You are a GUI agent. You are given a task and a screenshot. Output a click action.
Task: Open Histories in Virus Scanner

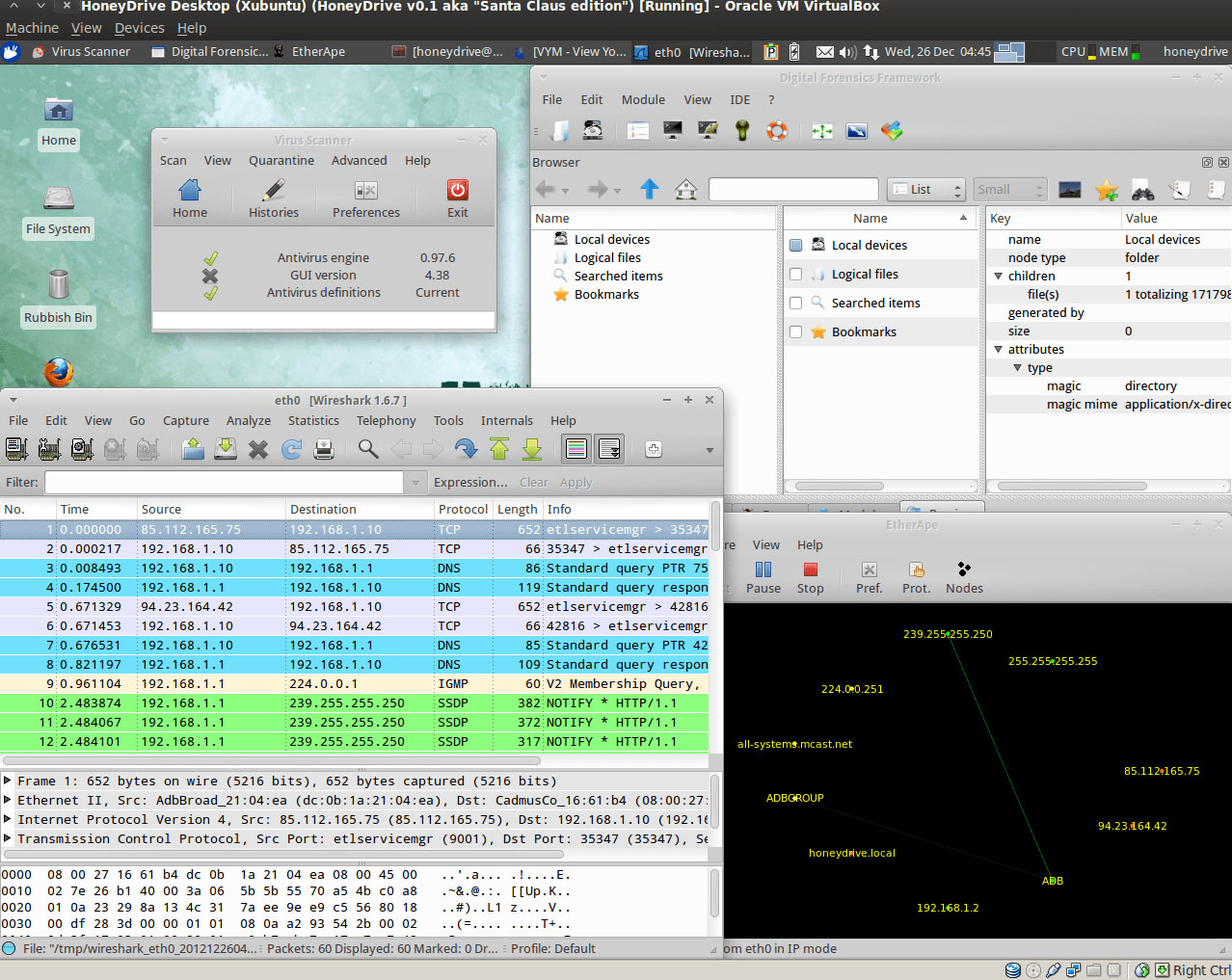coord(273,199)
